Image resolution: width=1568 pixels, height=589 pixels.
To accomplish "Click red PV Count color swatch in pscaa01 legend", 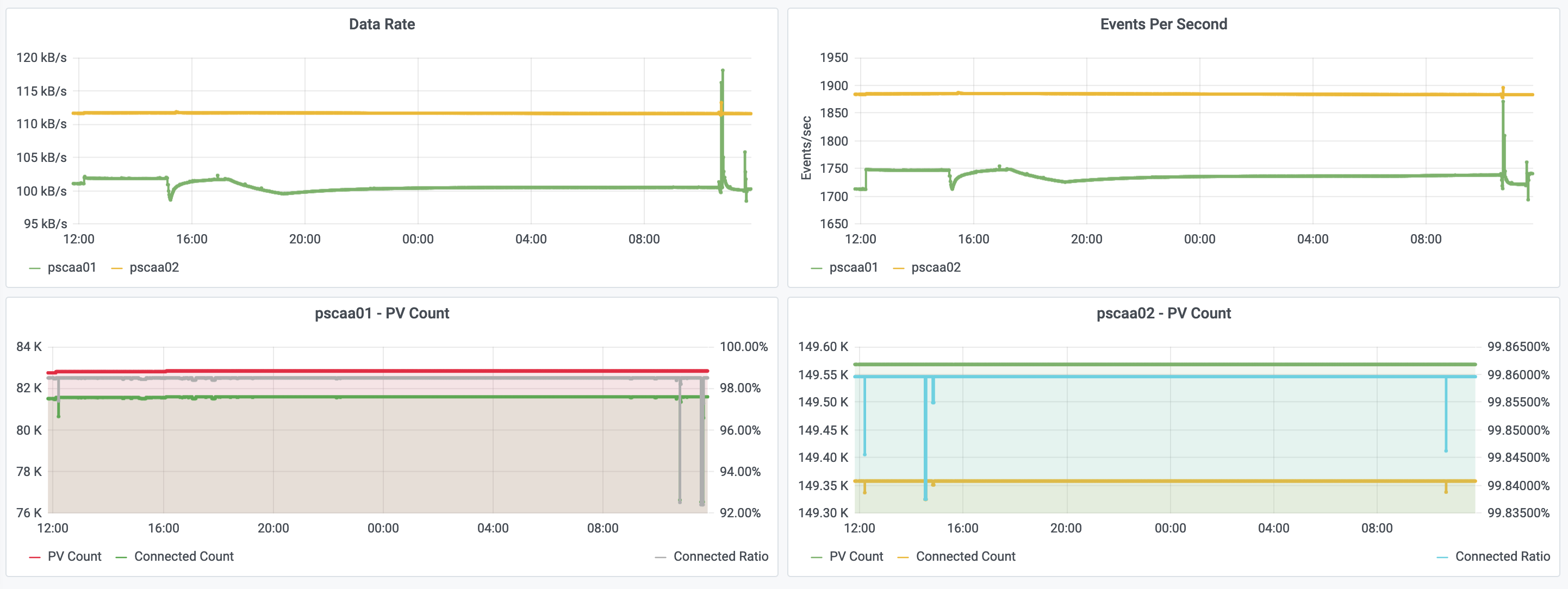I will tap(35, 557).
